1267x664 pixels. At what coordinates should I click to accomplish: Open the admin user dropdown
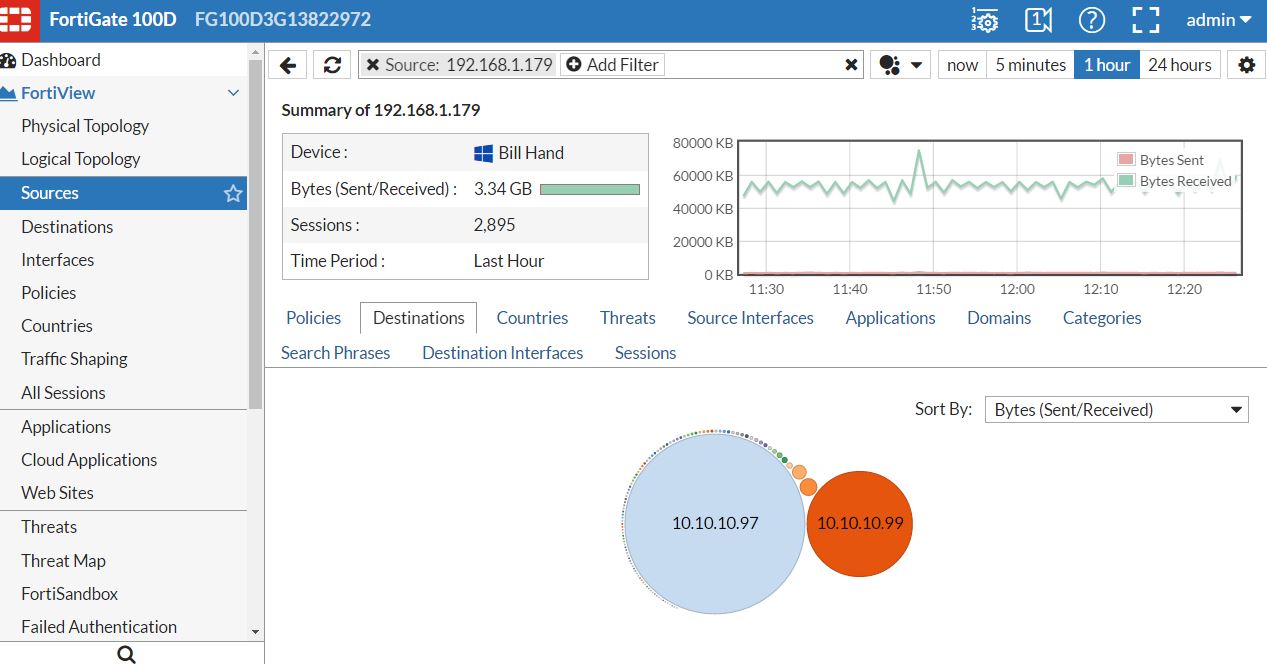[x=1219, y=20]
